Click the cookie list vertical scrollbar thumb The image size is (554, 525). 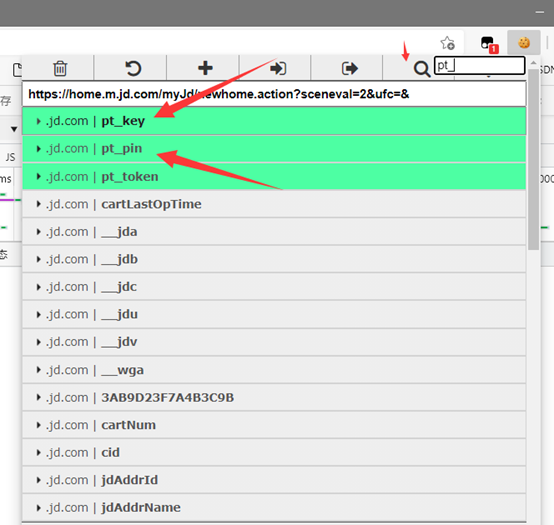534,159
